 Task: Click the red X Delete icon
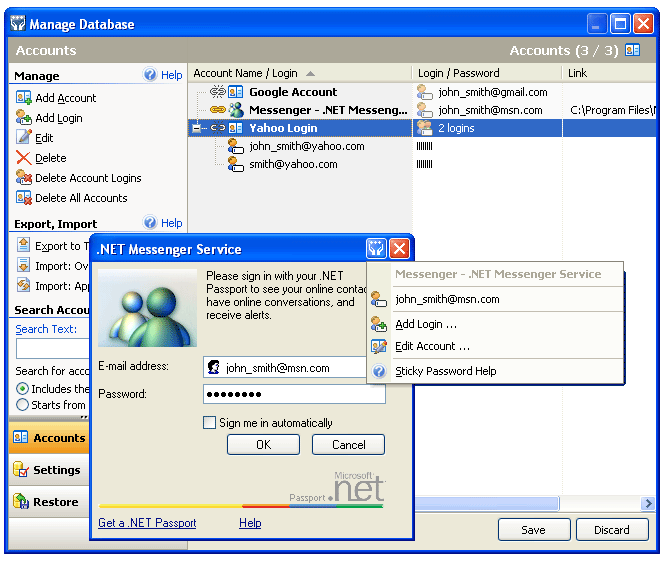[x=23, y=158]
